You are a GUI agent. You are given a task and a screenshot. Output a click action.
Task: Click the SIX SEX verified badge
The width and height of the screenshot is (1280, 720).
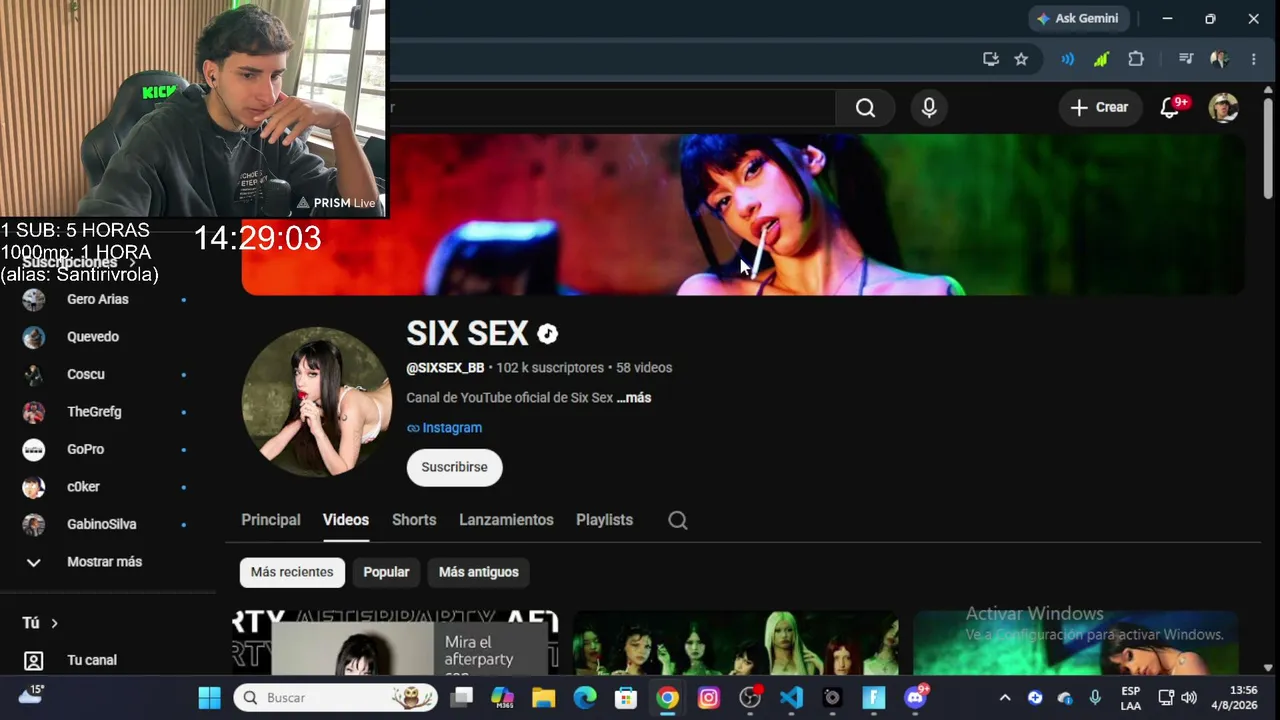tap(547, 334)
